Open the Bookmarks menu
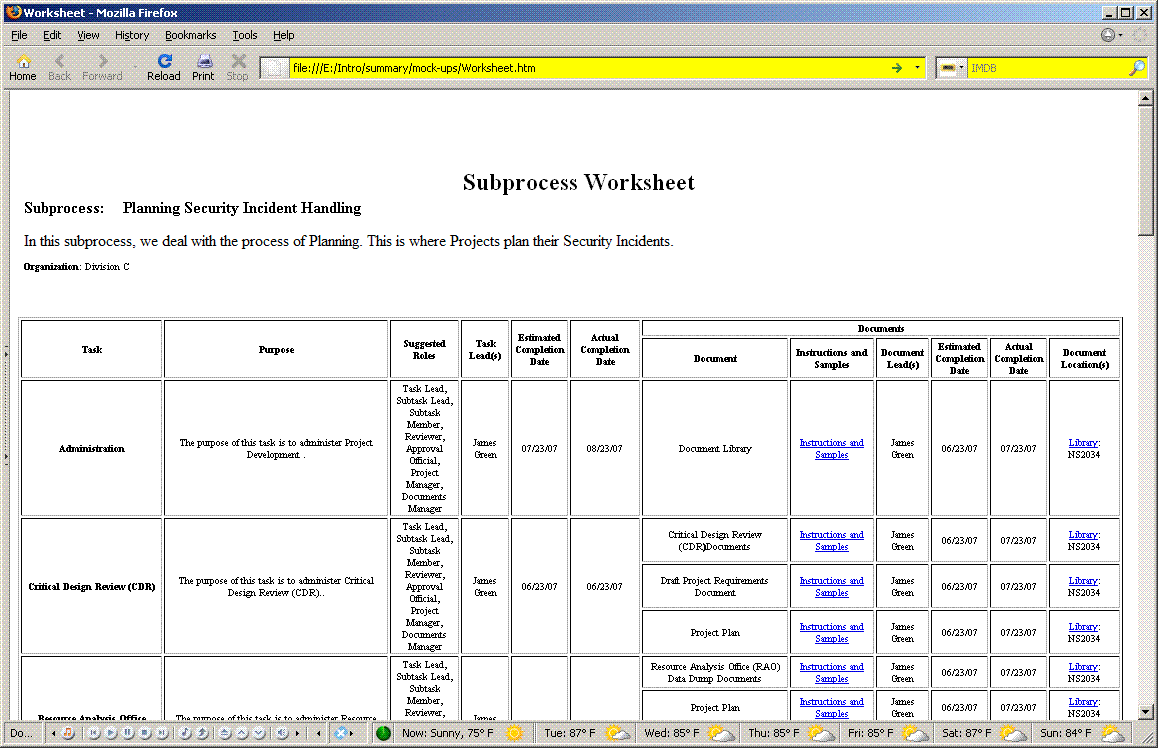Image resolution: width=1158 pixels, height=748 pixels. pos(191,35)
